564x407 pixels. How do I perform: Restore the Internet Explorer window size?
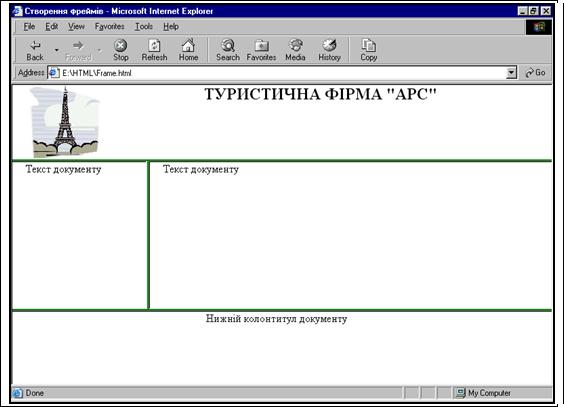tap(534, 11)
